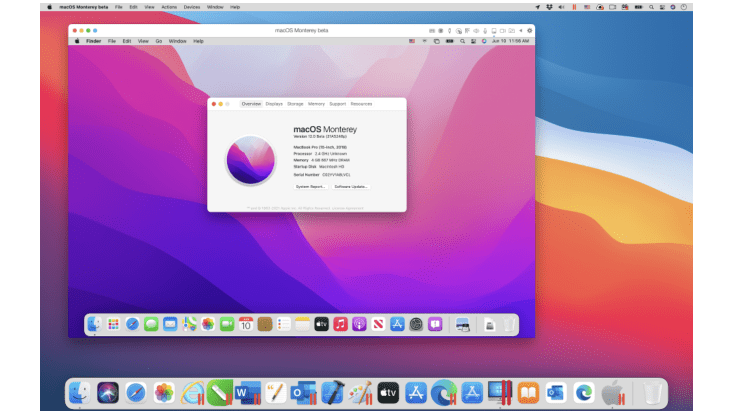Open the License Agreement link
The width and height of the screenshot is (735, 413).
347,208
